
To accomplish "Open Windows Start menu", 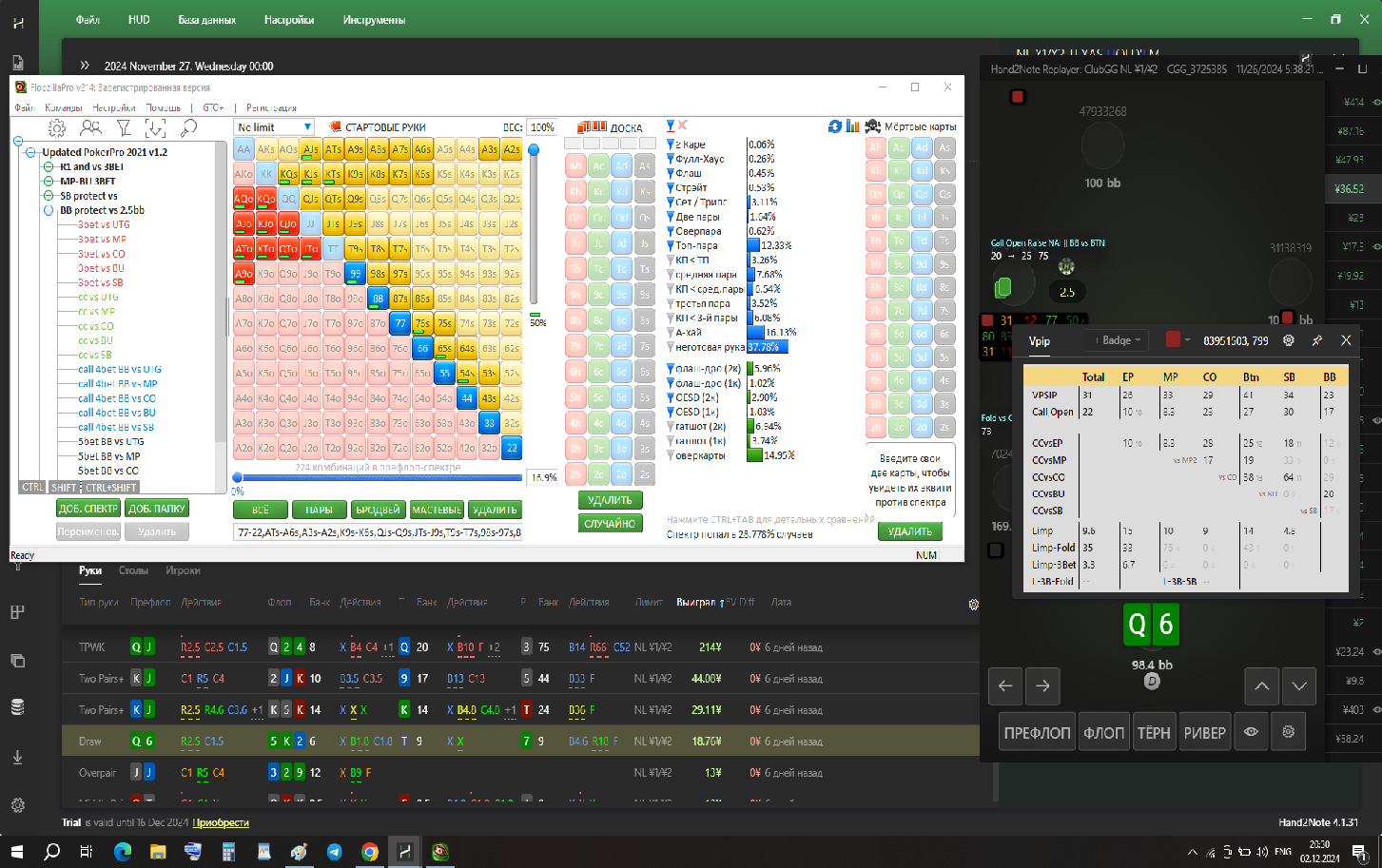I will [x=17, y=852].
